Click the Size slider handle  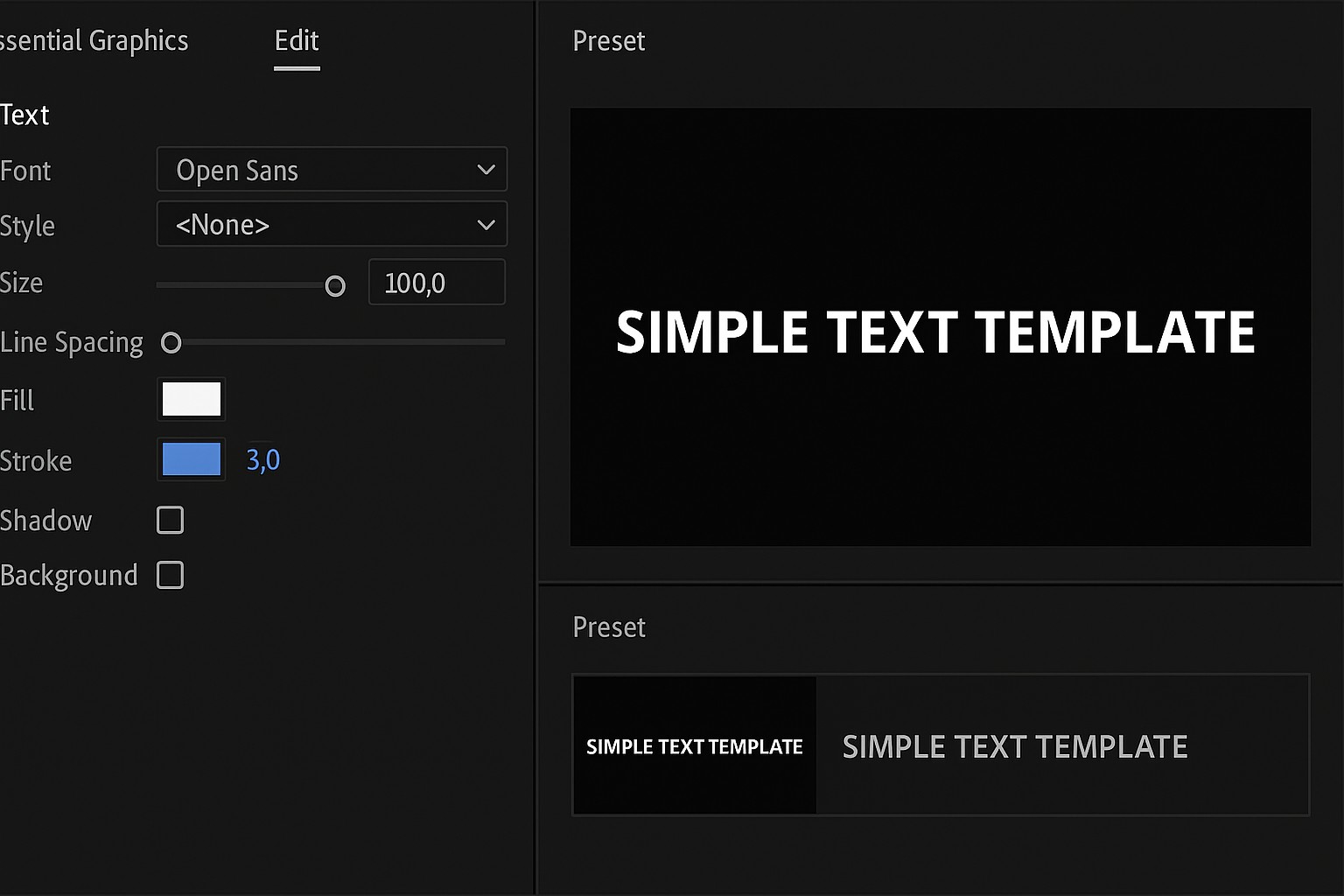pos(335,286)
